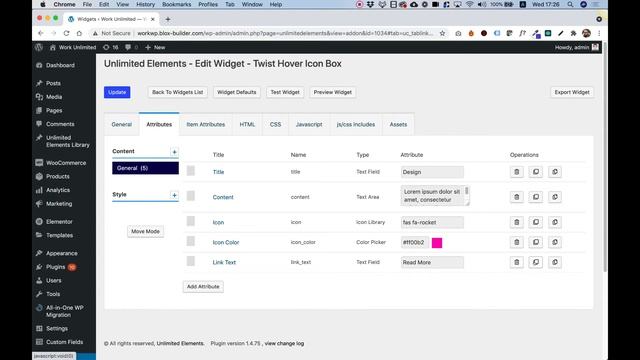This screenshot has width=640, height=360.
Task: Open comments bubble in the admin bar
Action: click(131, 47)
